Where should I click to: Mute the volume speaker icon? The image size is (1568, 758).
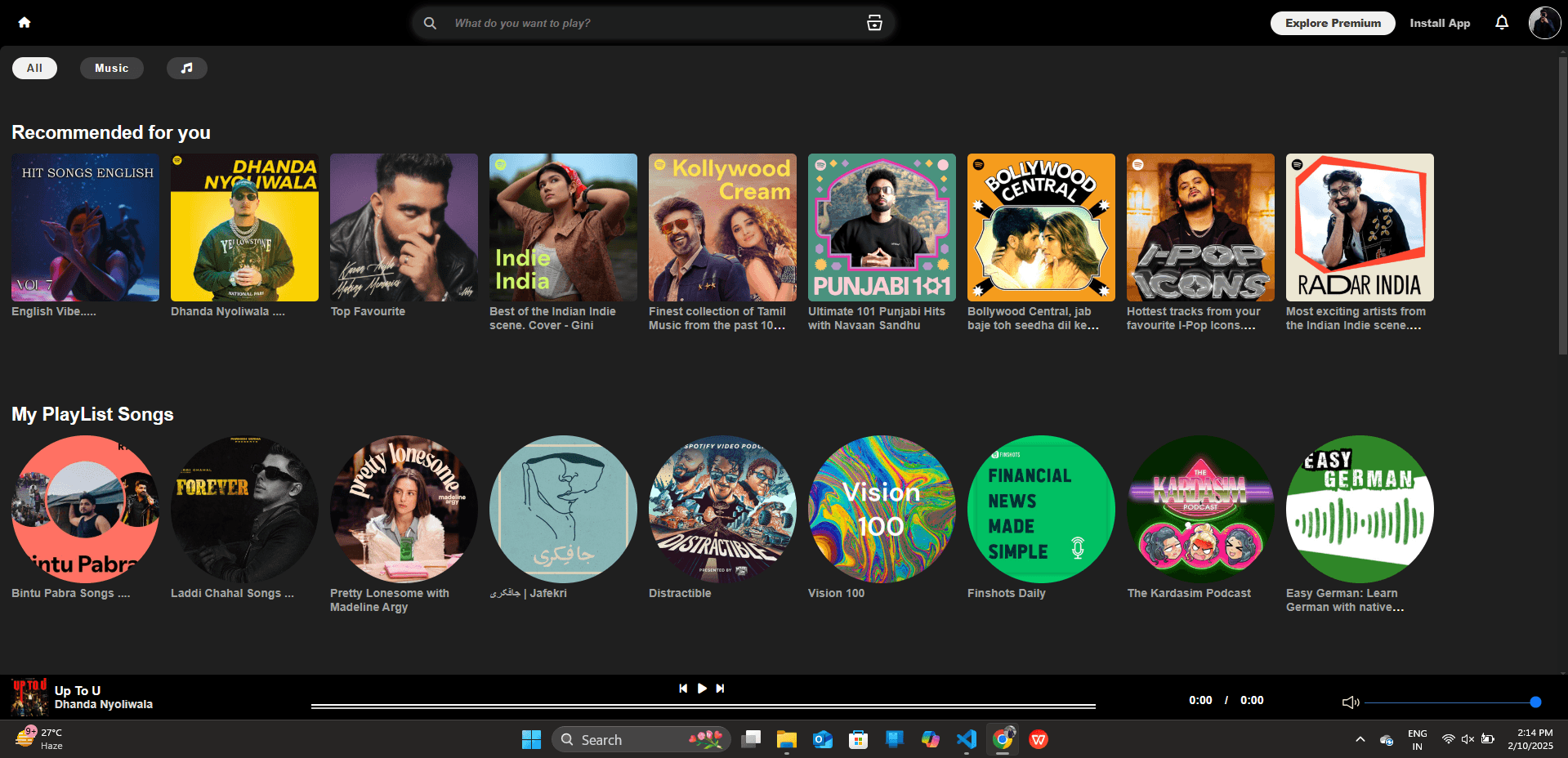pyautogui.click(x=1351, y=702)
